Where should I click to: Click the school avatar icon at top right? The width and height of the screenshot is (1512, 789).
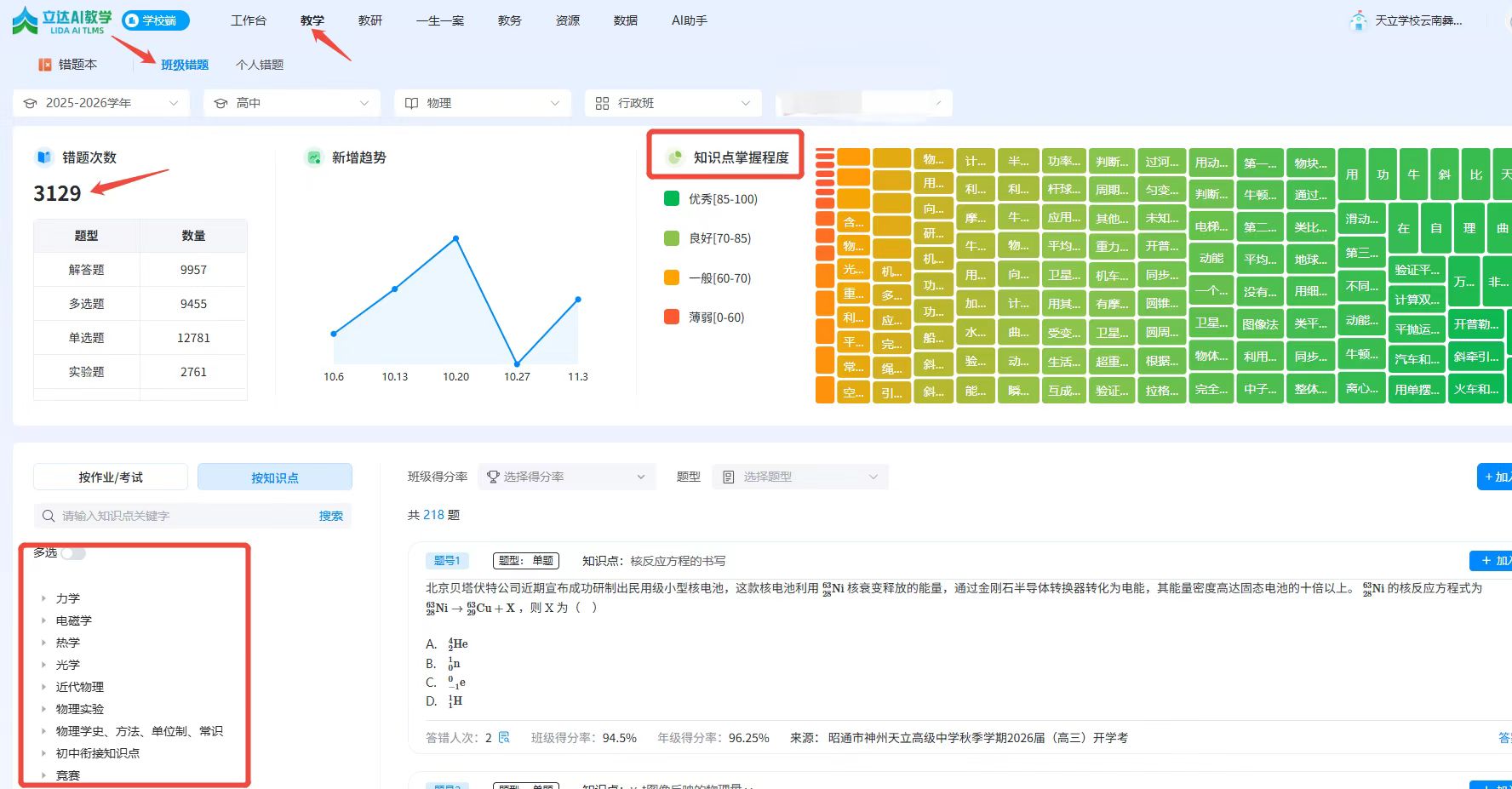(x=1358, y=20)
